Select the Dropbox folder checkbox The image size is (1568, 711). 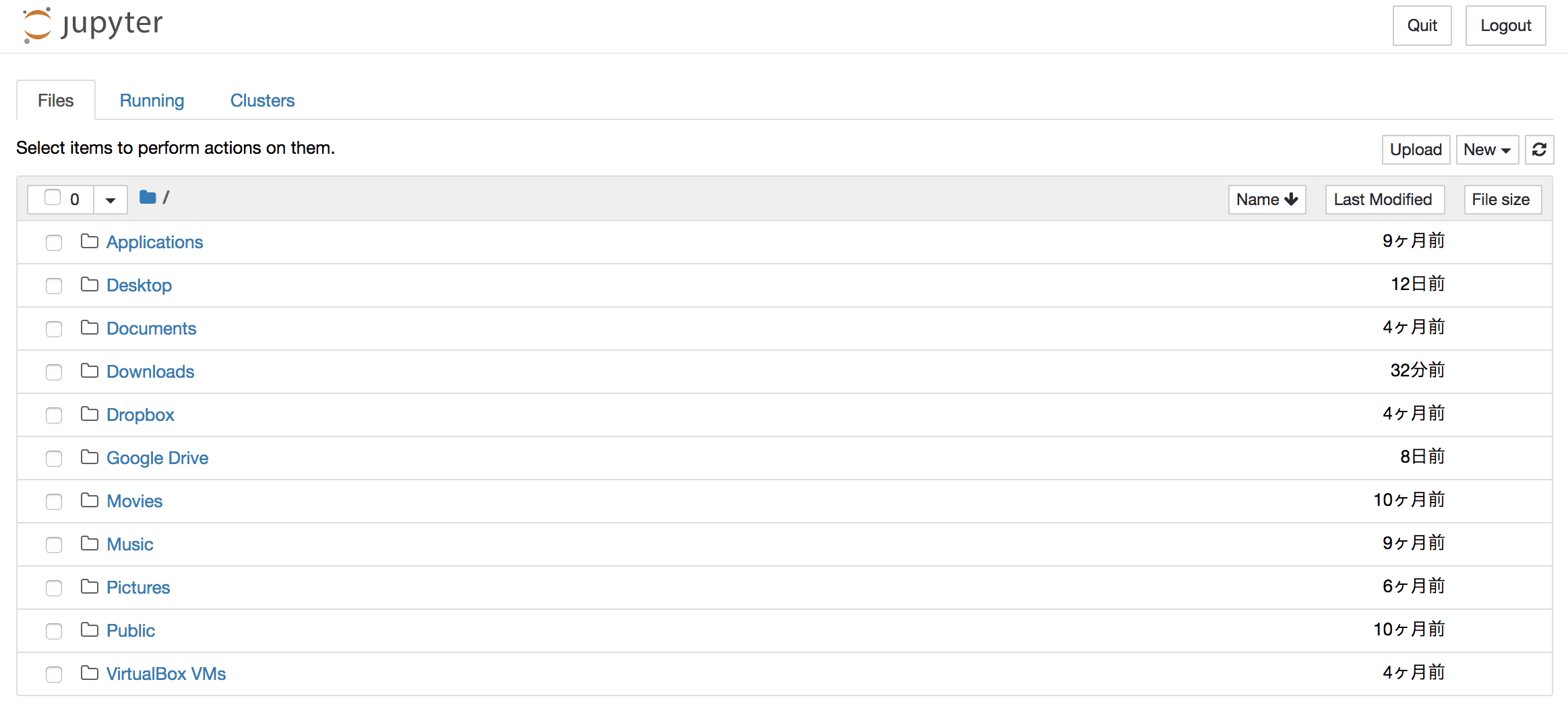tap(54, 415)
